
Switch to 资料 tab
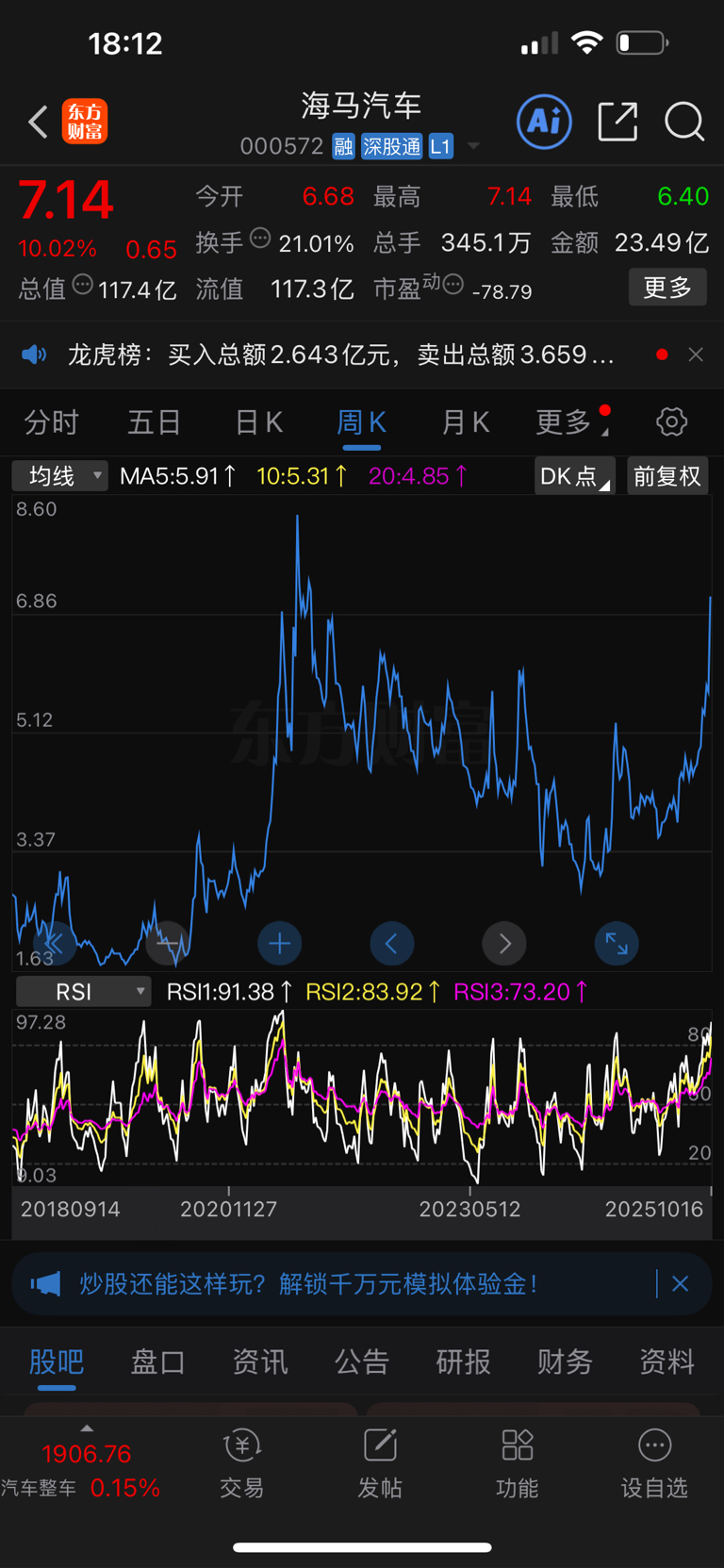pos(666,1362)
